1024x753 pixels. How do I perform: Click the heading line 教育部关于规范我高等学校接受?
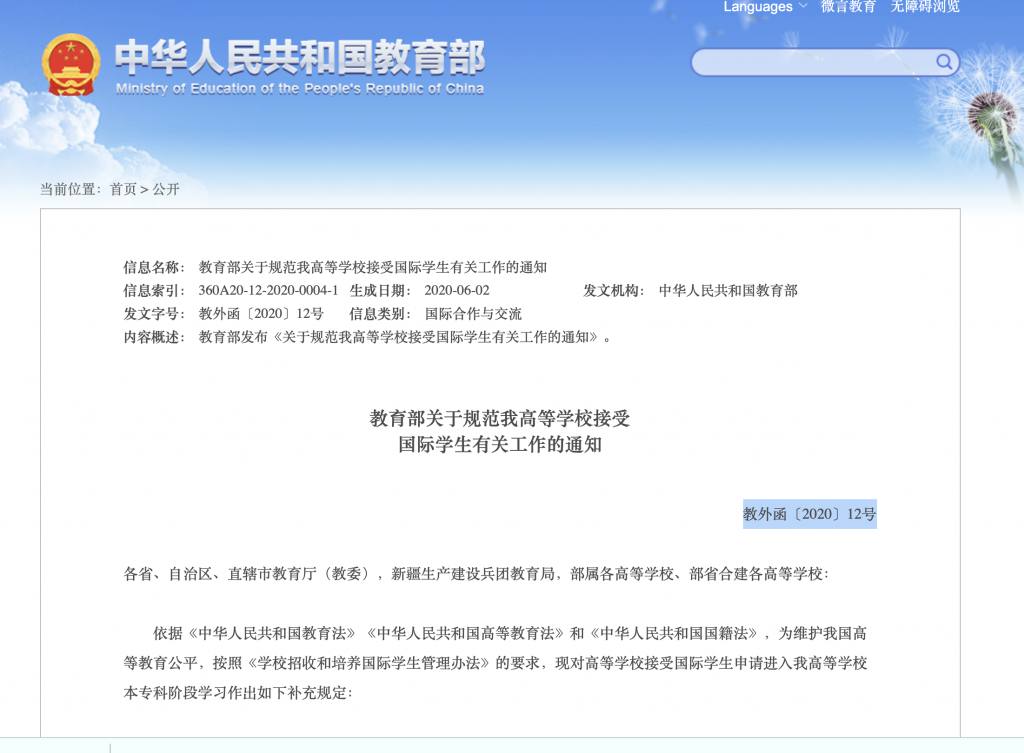click(x=500, y=419)
